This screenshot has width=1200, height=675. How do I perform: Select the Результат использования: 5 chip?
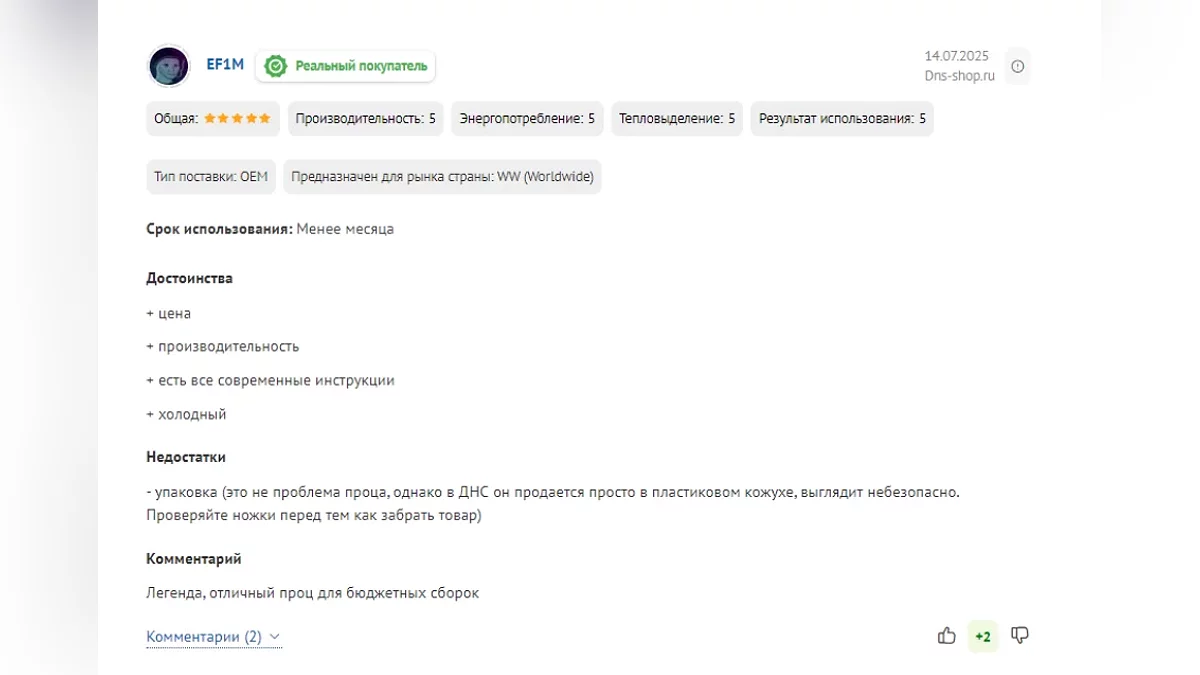pos(842,118)
